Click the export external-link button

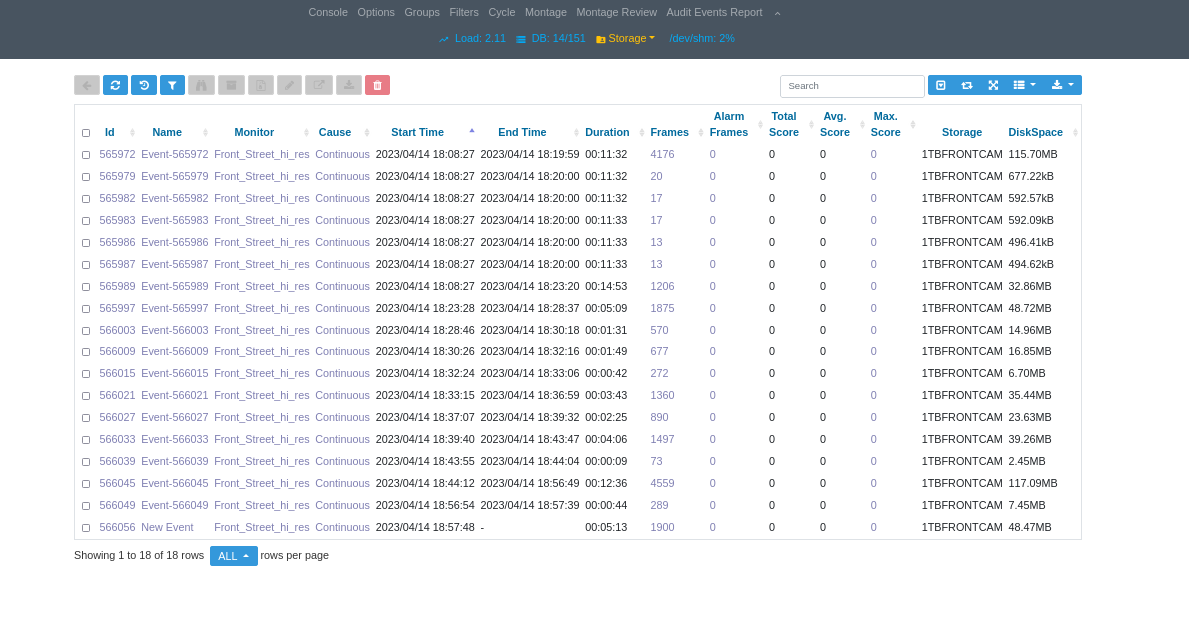click(x=319, y=85)
